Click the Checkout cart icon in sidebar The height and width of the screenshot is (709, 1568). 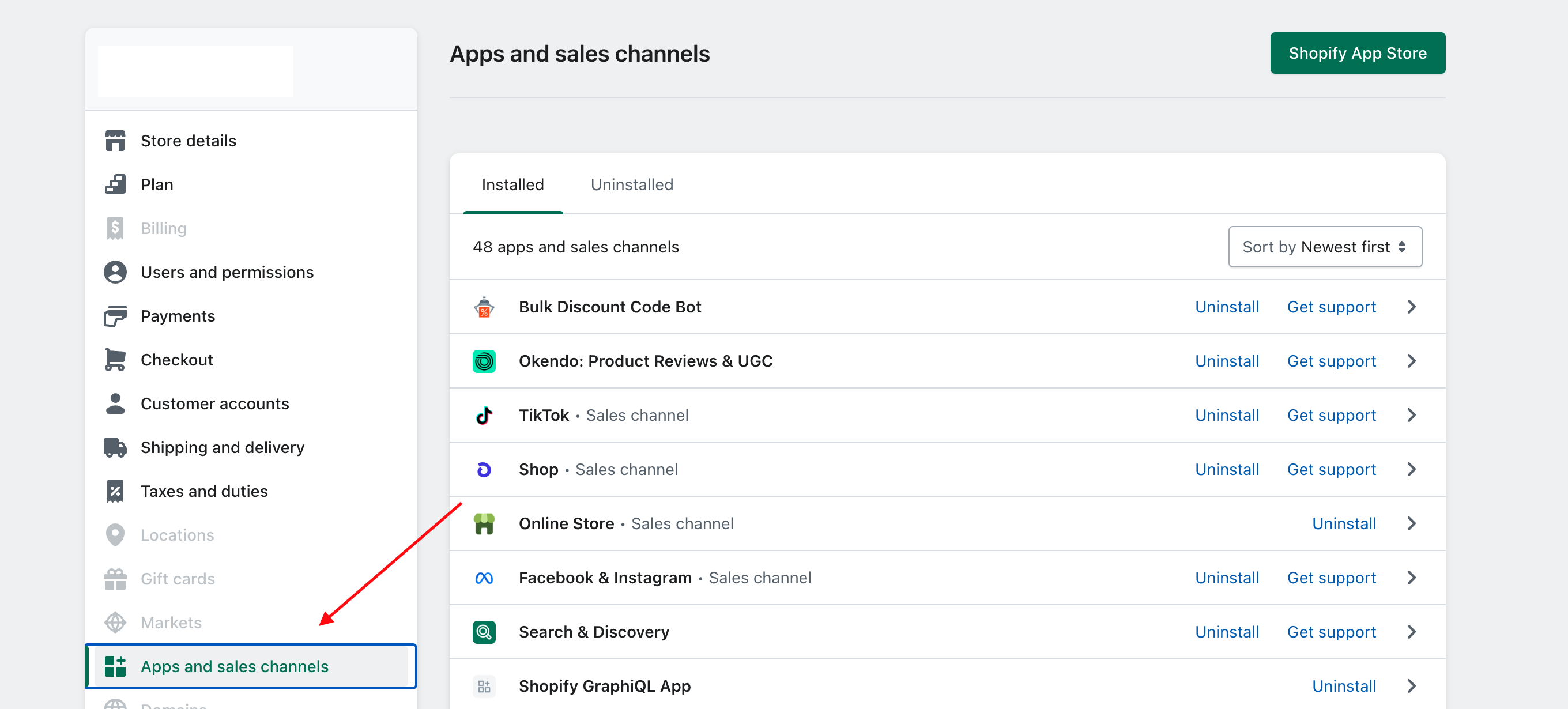tap(115, 360)
